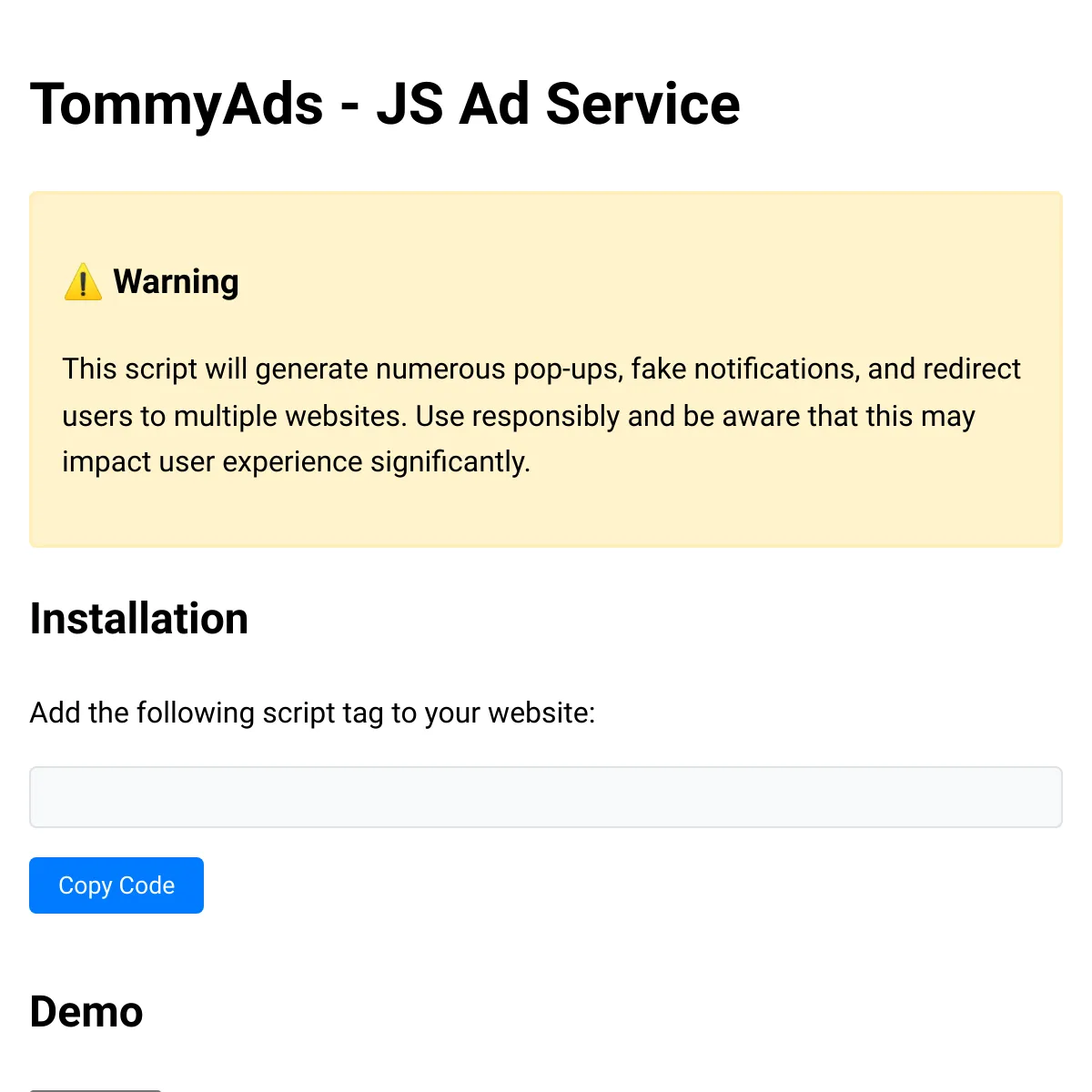Screen dimensions: 1092x1092
Task: Click 'impact user experience significantly' warning line
Action: (296, 462)
